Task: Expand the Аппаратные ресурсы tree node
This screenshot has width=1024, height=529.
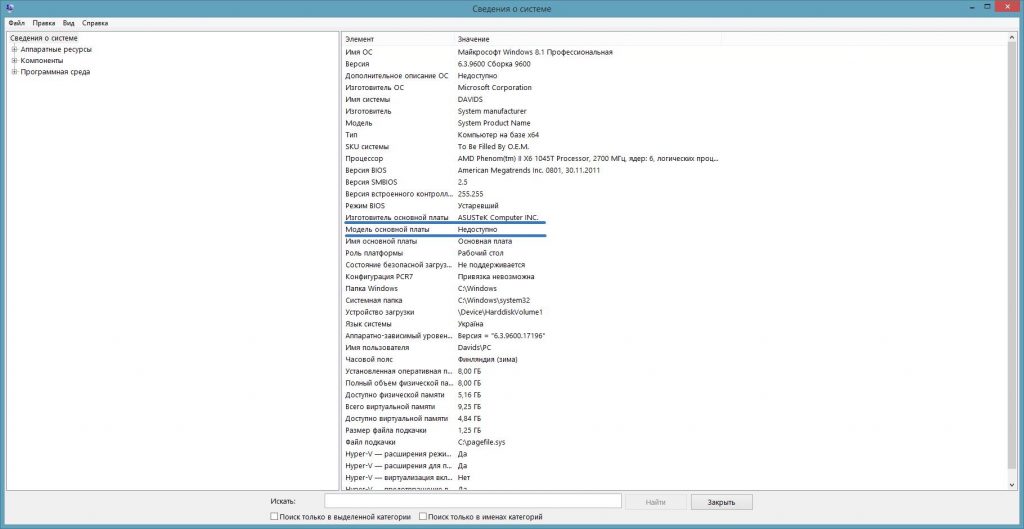Action: [x=14, y=49]
